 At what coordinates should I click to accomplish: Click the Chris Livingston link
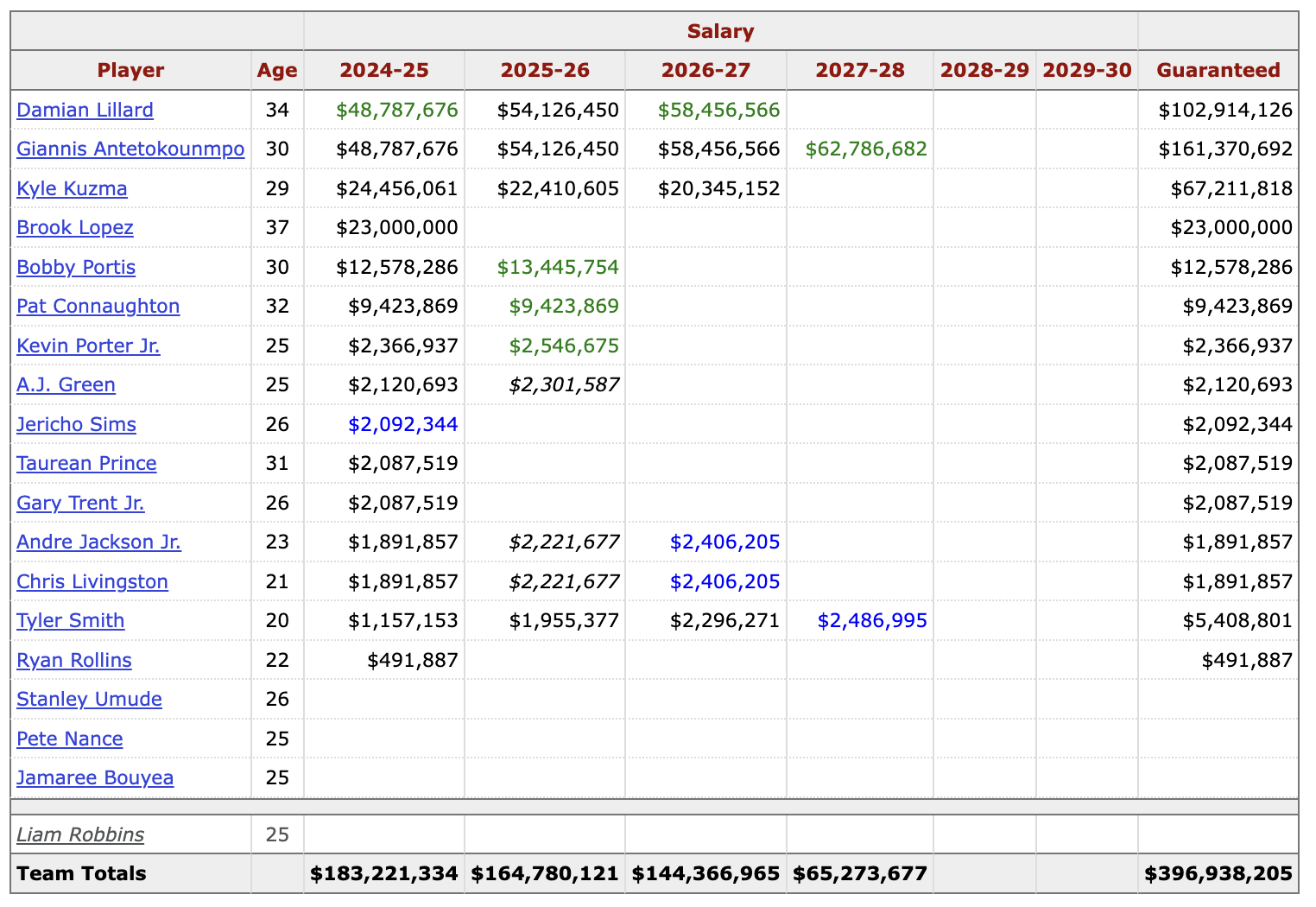click(x=92, y=581)
